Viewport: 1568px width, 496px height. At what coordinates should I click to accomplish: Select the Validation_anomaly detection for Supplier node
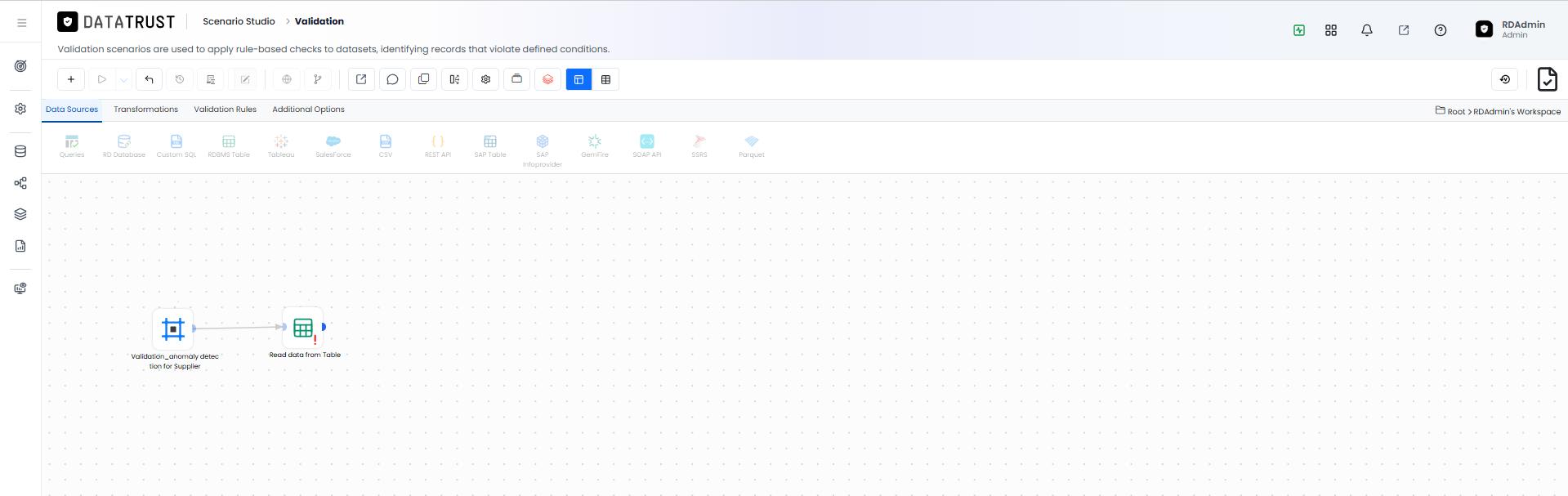[173, 329]
